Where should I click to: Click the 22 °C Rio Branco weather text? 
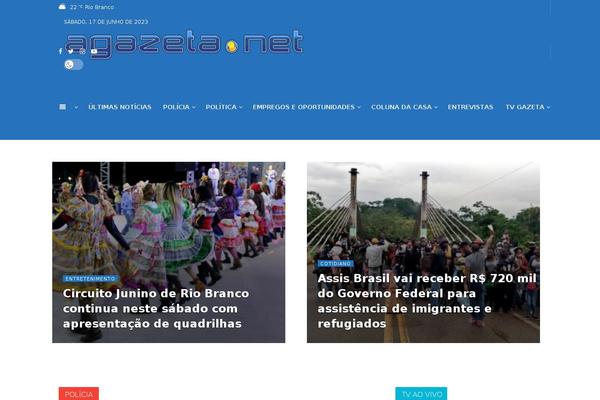pyautogui.click(x=92, y=7)
